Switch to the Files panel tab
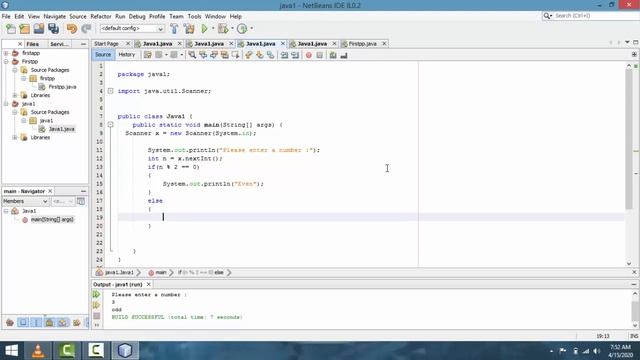 tap(33, 44)
